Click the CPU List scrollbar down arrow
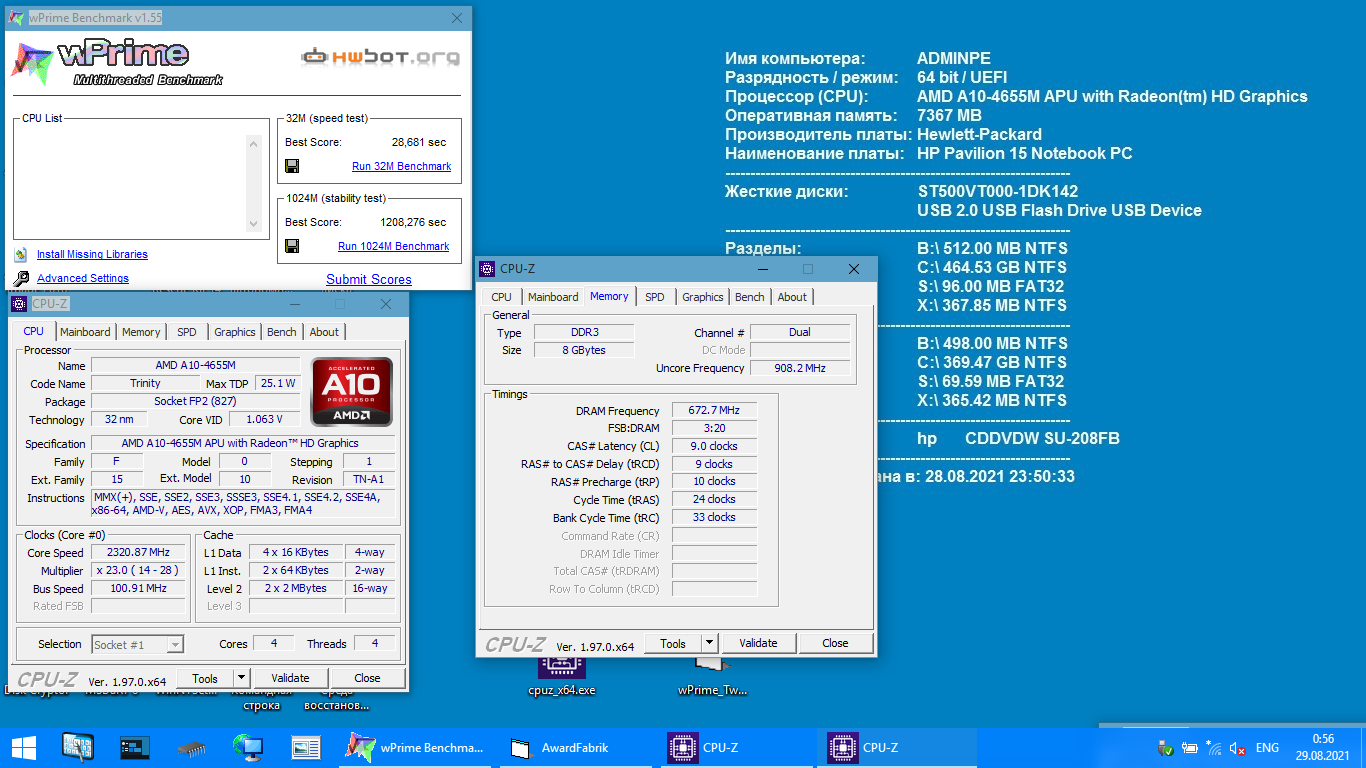The image size is (1366, 768). pos(254,225)
